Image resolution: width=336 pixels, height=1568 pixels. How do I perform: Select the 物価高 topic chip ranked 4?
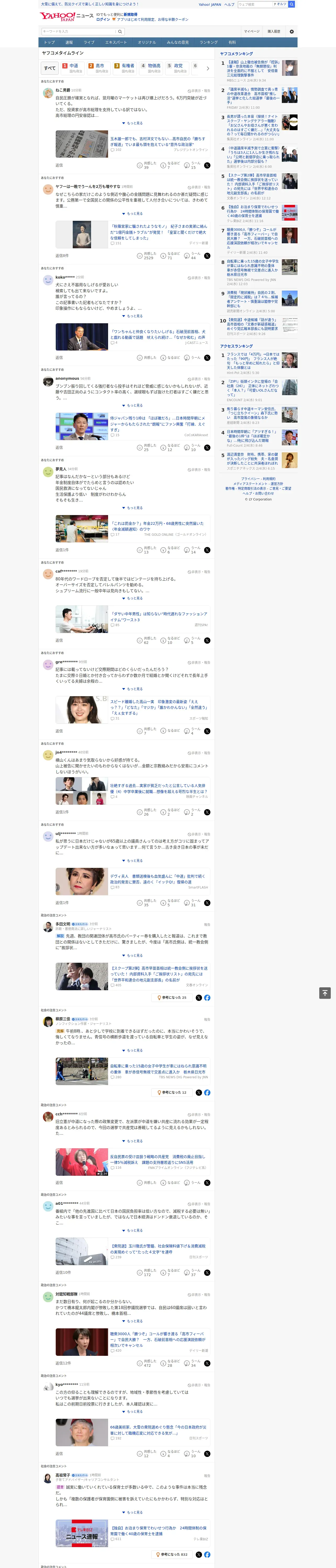point(152,68)
